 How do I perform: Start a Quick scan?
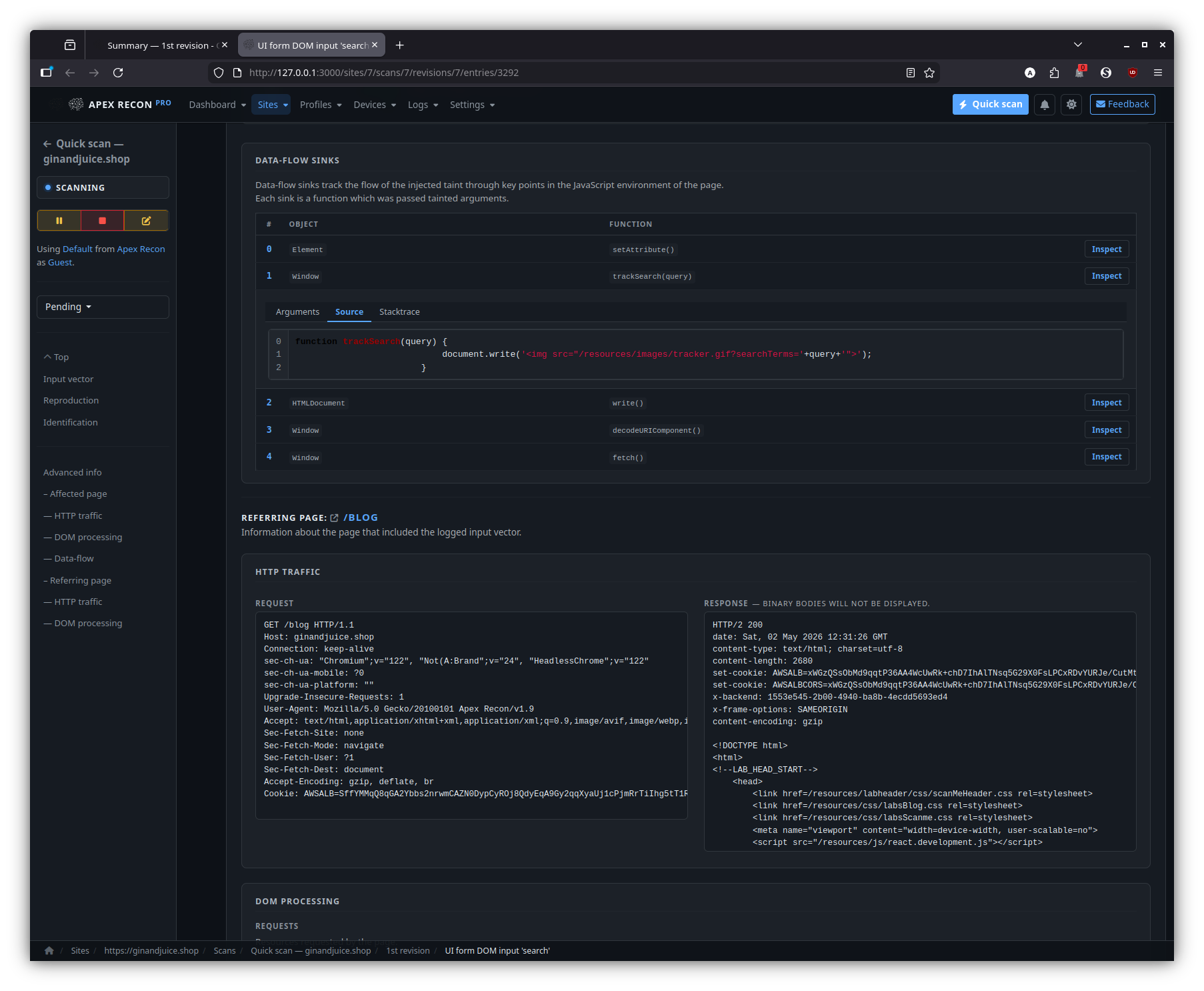coord(991,105)
